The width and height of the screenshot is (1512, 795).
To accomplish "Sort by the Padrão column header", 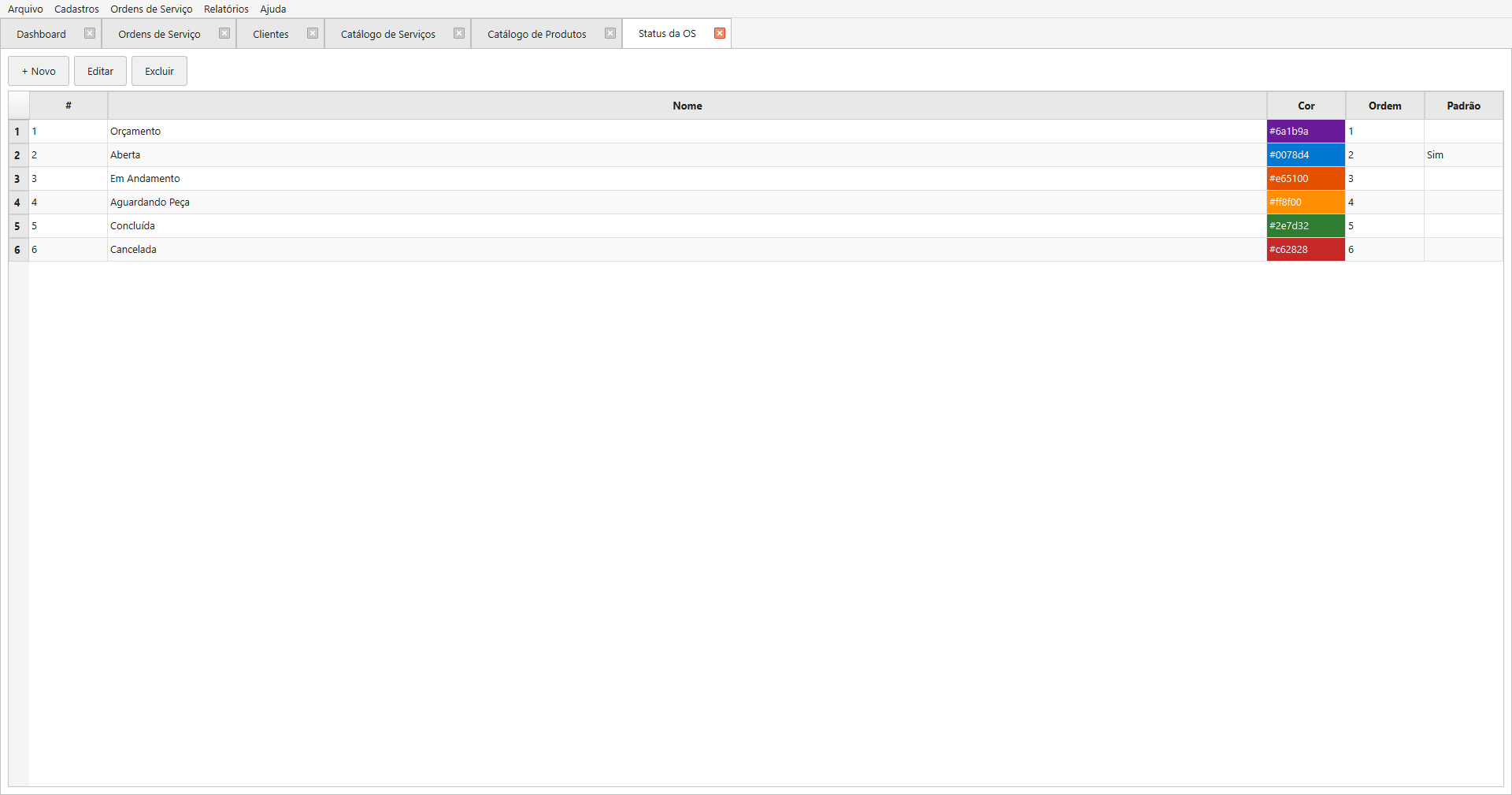I will pos(1464,106).
